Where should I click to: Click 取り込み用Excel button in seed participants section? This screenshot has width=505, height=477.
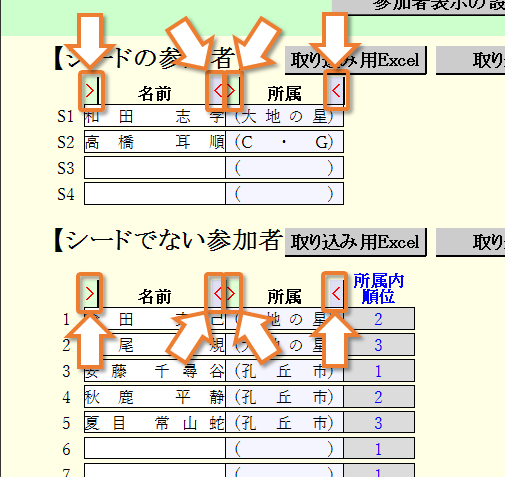[x=355, y=60]
